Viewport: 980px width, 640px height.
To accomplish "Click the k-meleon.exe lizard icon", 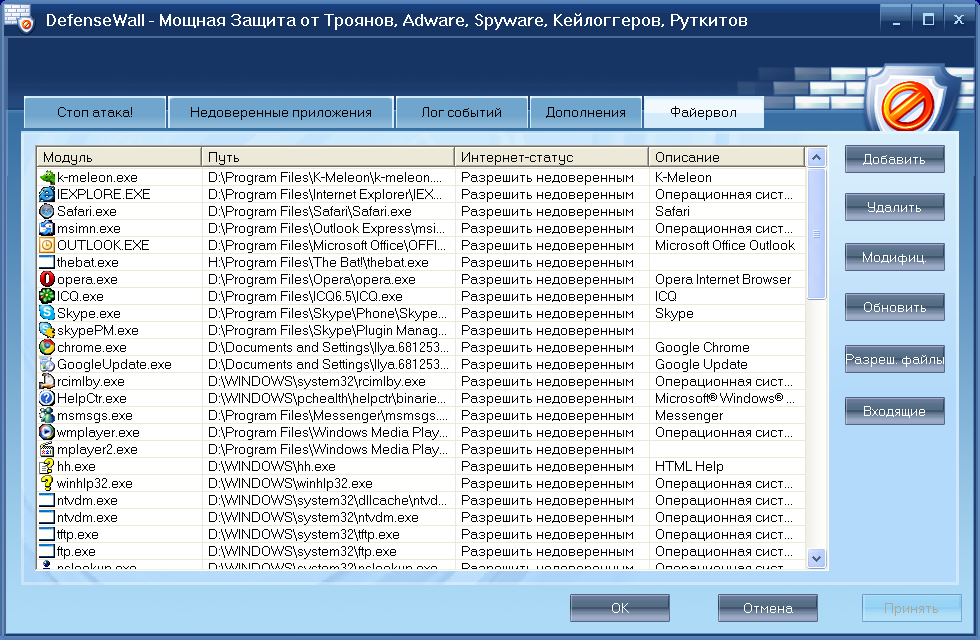I will coord(47,178).
